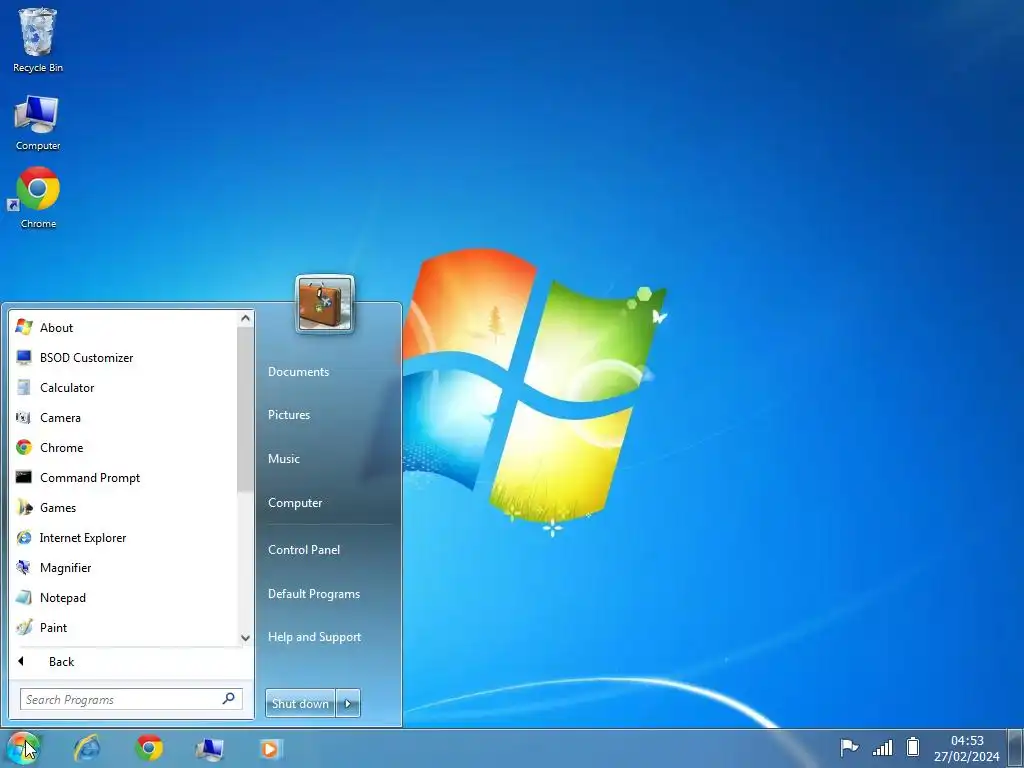Click the user account picture in Start menu
1024x768 pixels.
point(325,304)
